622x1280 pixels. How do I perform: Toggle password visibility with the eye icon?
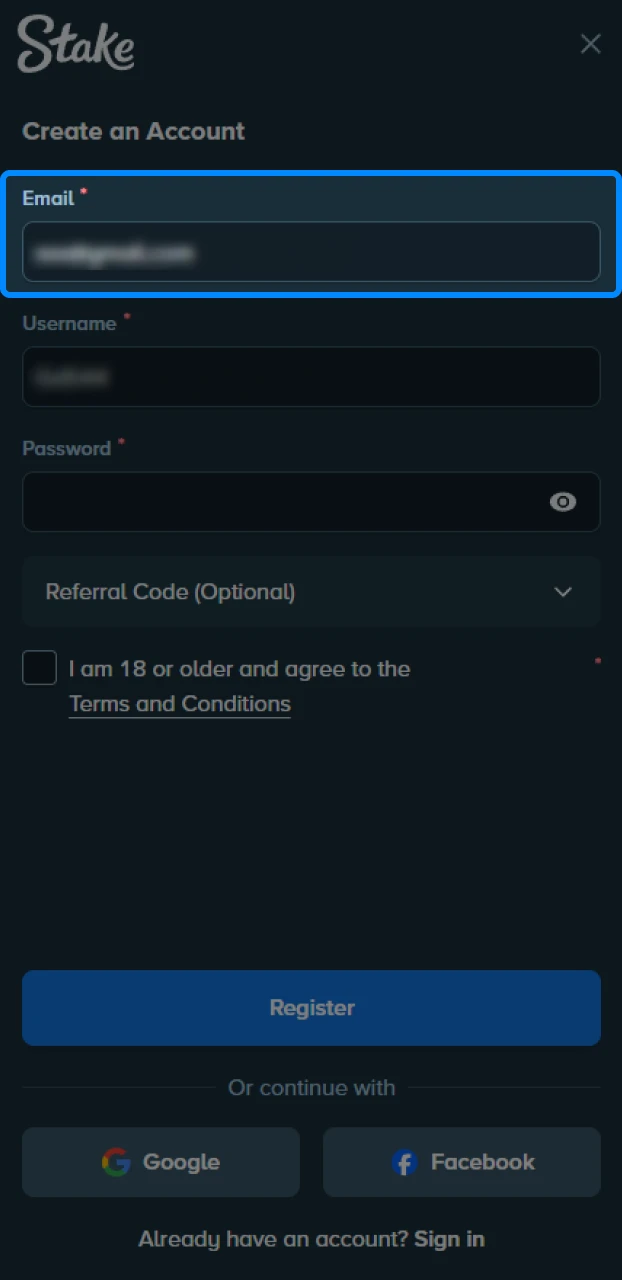pos(563,502)
